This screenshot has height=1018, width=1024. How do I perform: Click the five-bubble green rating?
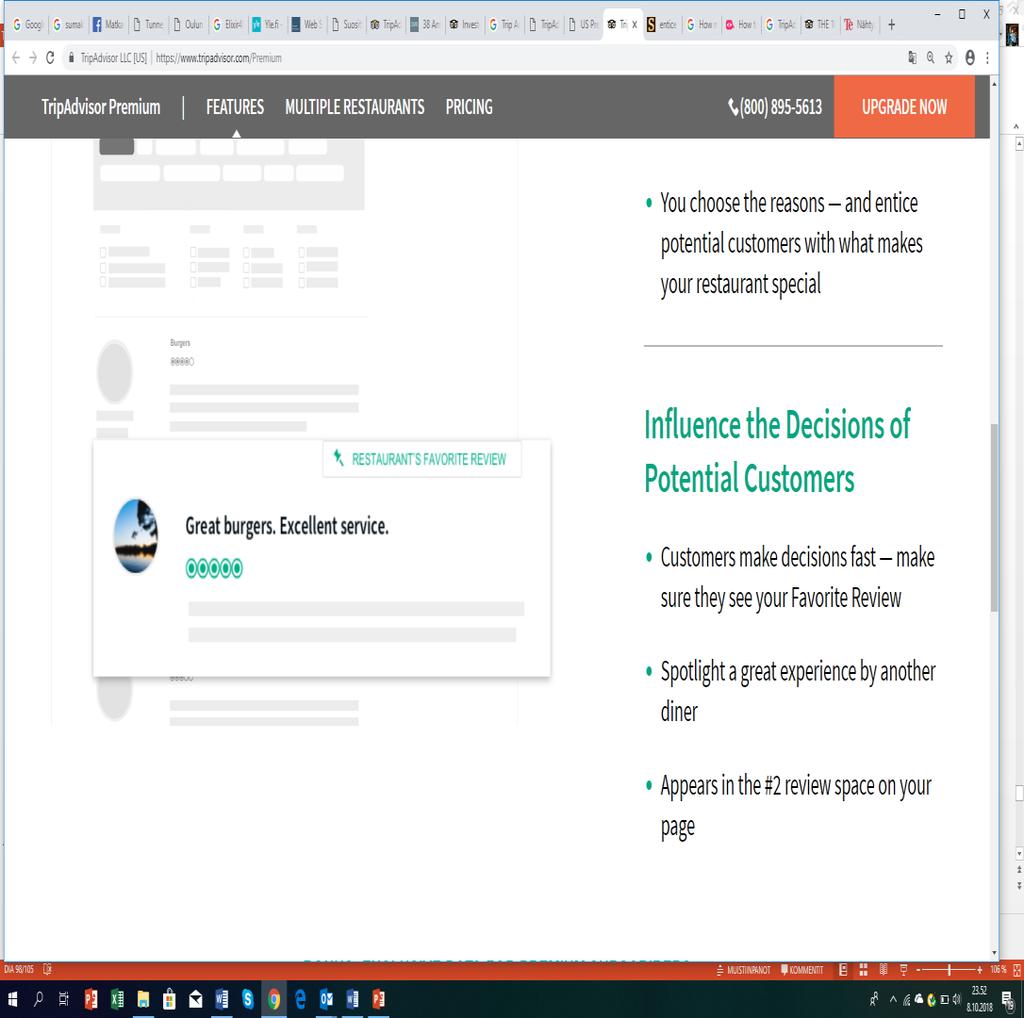[x=214, y=569]
